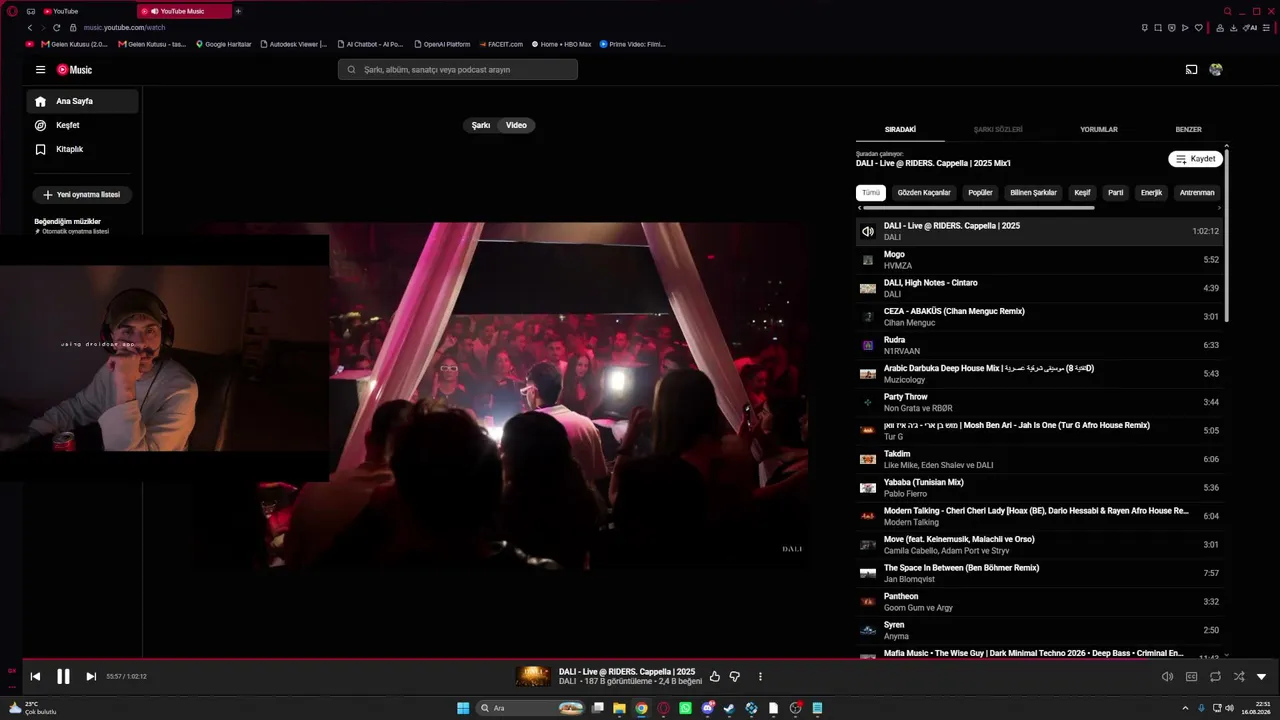The height and width of the screenshot is (720, 1280).
Task: Switch player to Şarkı mode
Action: [481, 125]
